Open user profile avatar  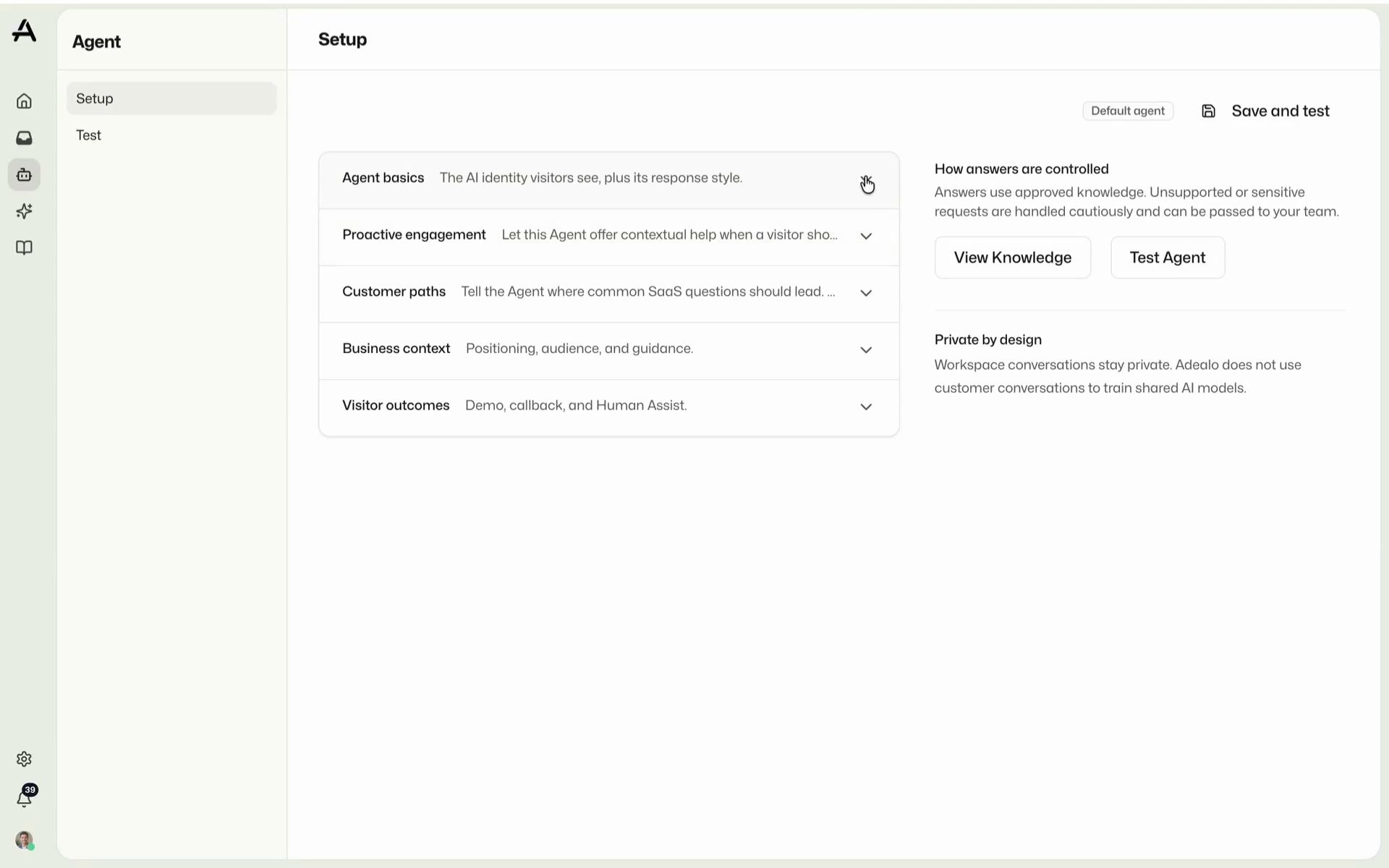pos(25,840)
